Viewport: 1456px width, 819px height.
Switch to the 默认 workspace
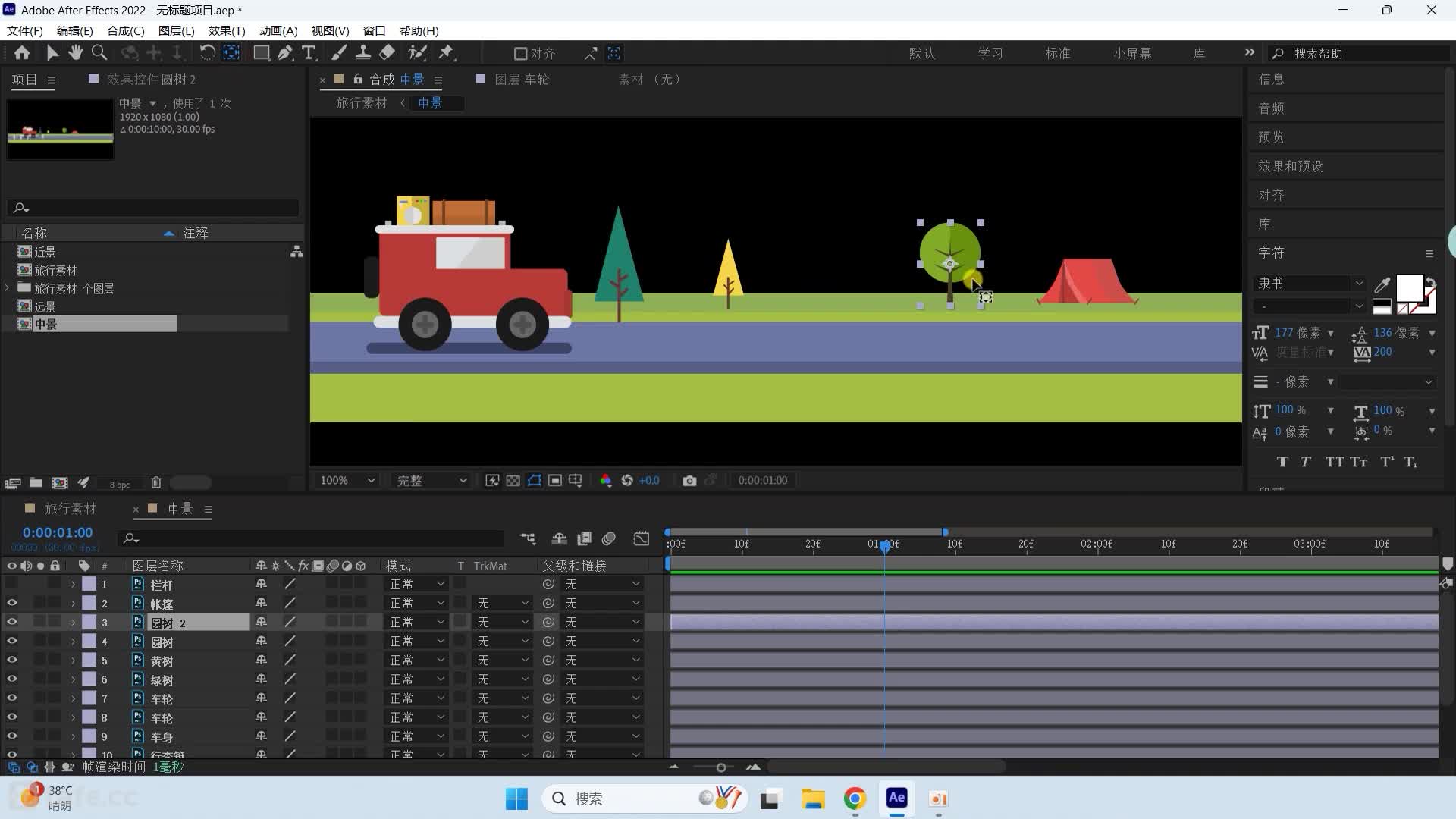tap(922, 54)
